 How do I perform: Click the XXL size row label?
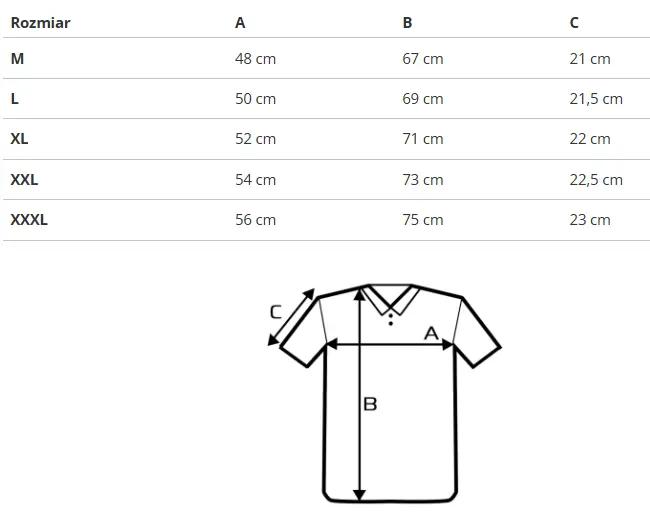coord(24,180)
